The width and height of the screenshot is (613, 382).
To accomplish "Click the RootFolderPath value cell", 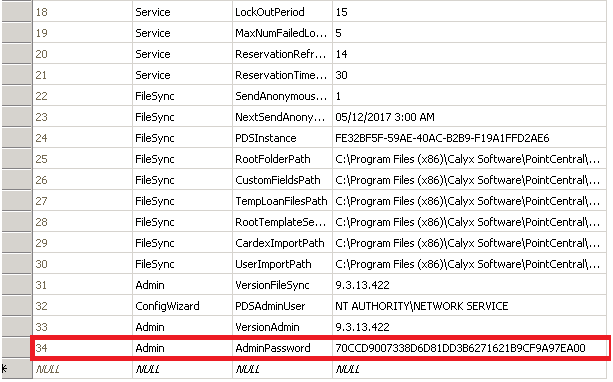I will [x=470, y=159].
